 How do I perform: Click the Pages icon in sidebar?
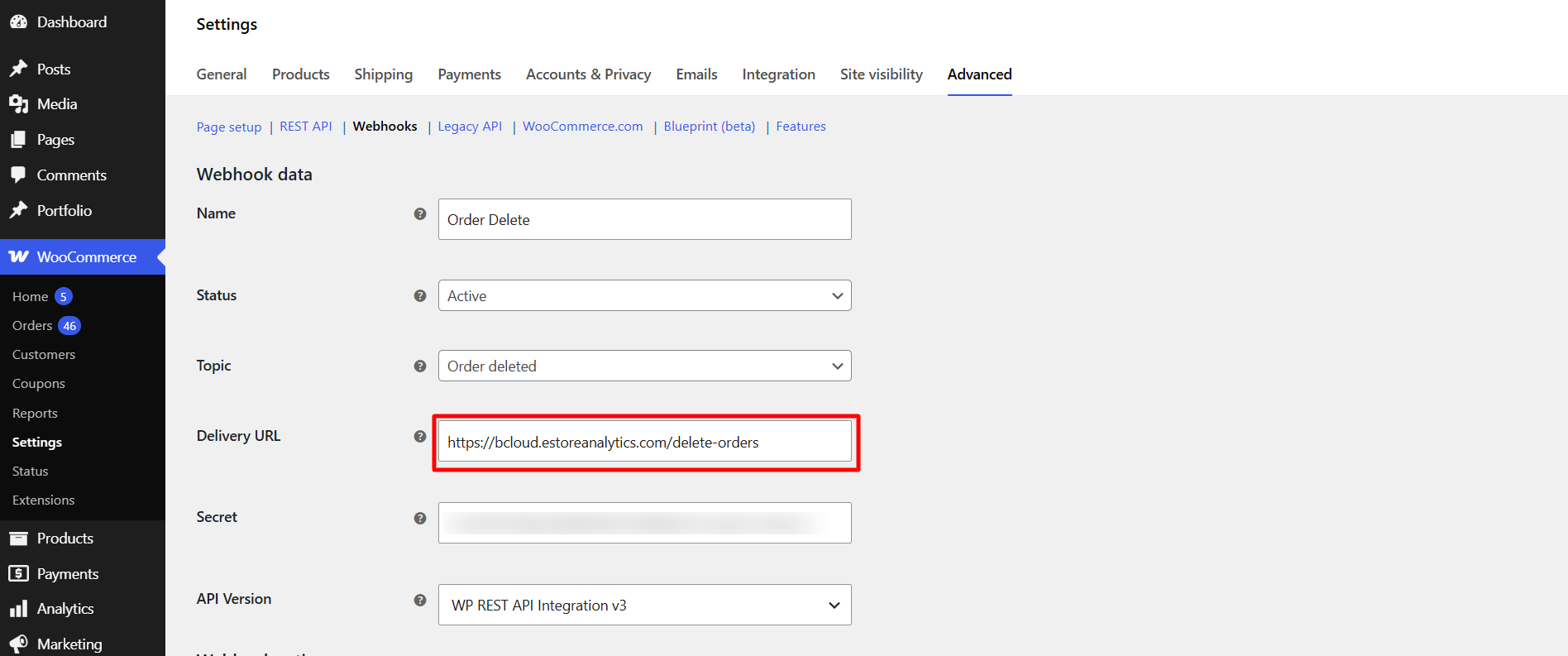(18, 140)
